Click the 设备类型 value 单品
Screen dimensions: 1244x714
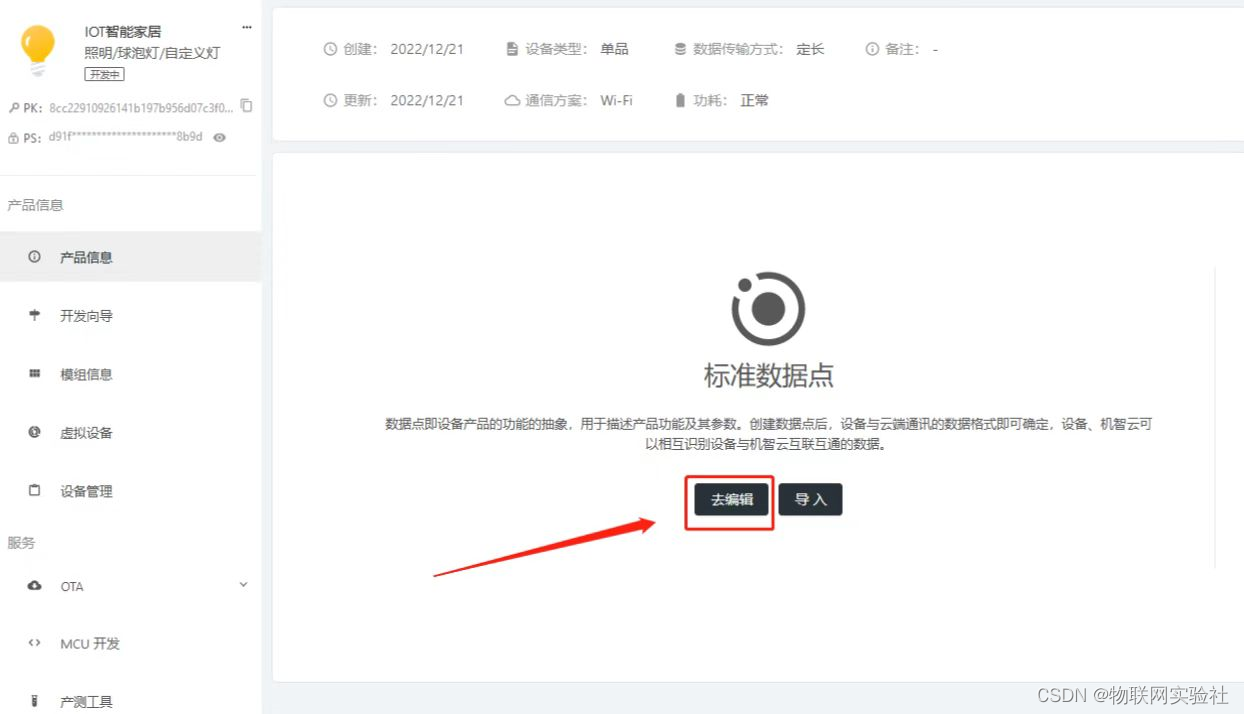pos(614,49)
